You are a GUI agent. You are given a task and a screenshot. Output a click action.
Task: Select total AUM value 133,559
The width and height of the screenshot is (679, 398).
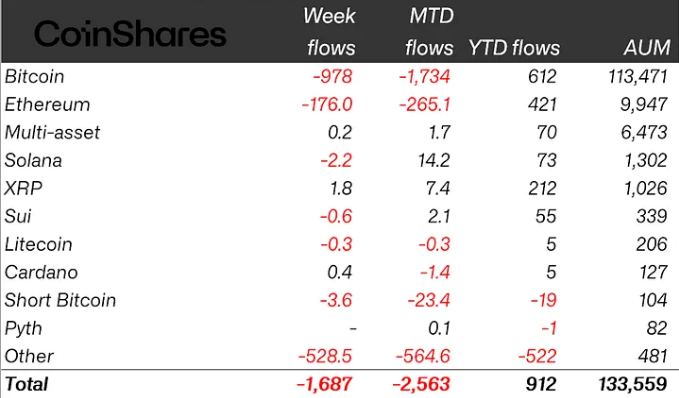pos(633,385)
